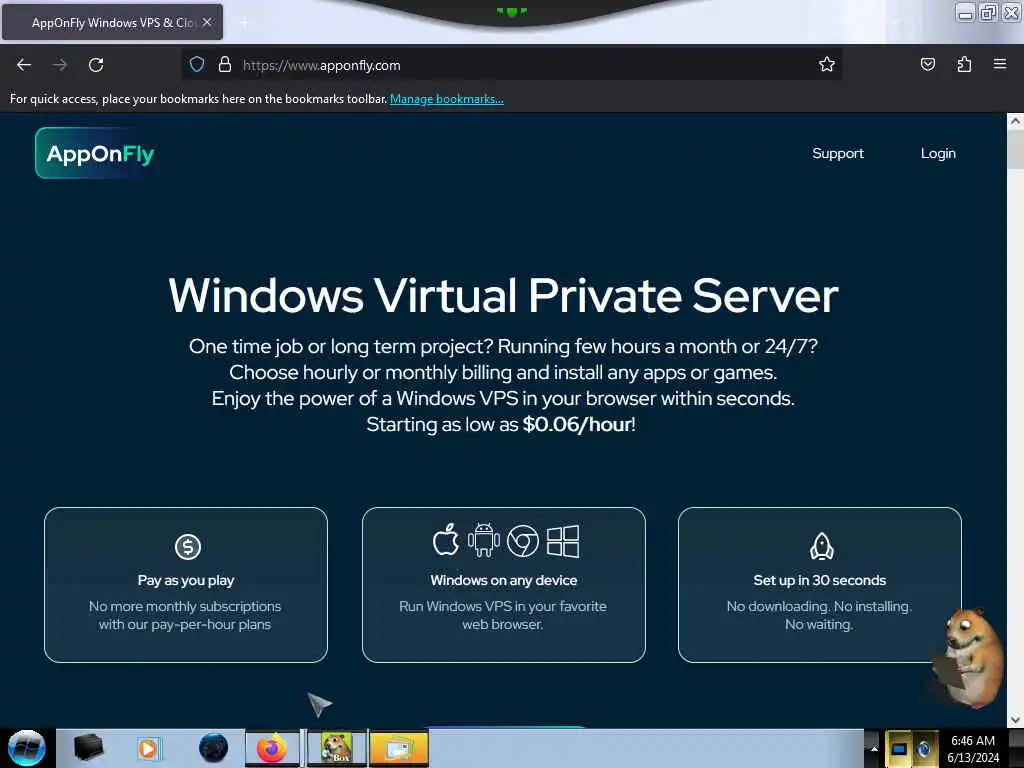Open the Support page link
The height and width of the screenshot is (768, 1024).
coord(838,153)
